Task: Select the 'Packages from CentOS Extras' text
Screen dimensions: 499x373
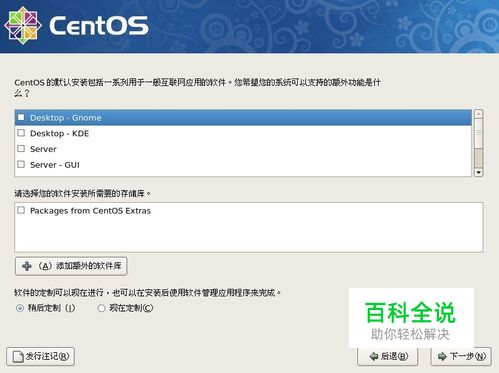Action: coord(90,211)
